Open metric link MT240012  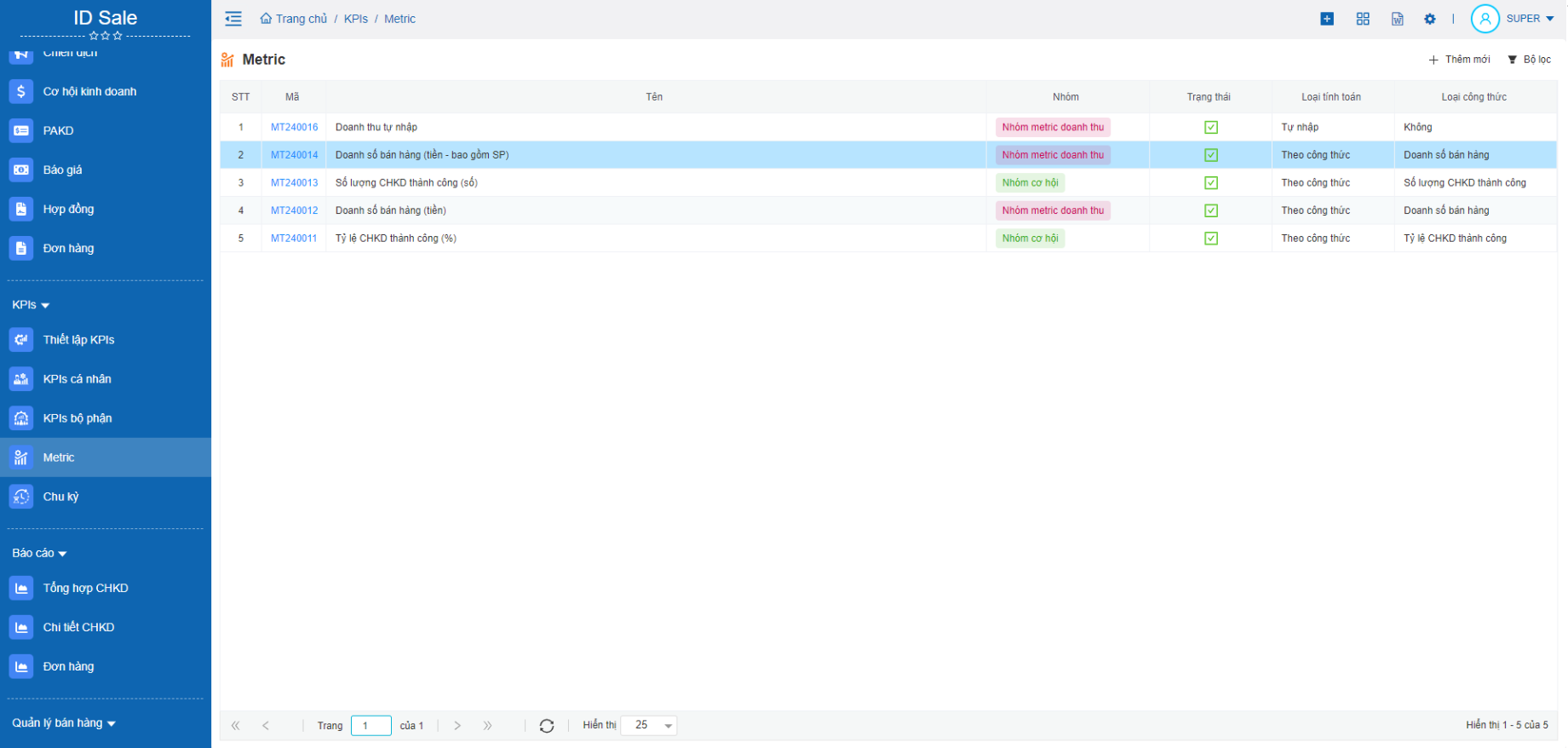[x=294, y=210]
